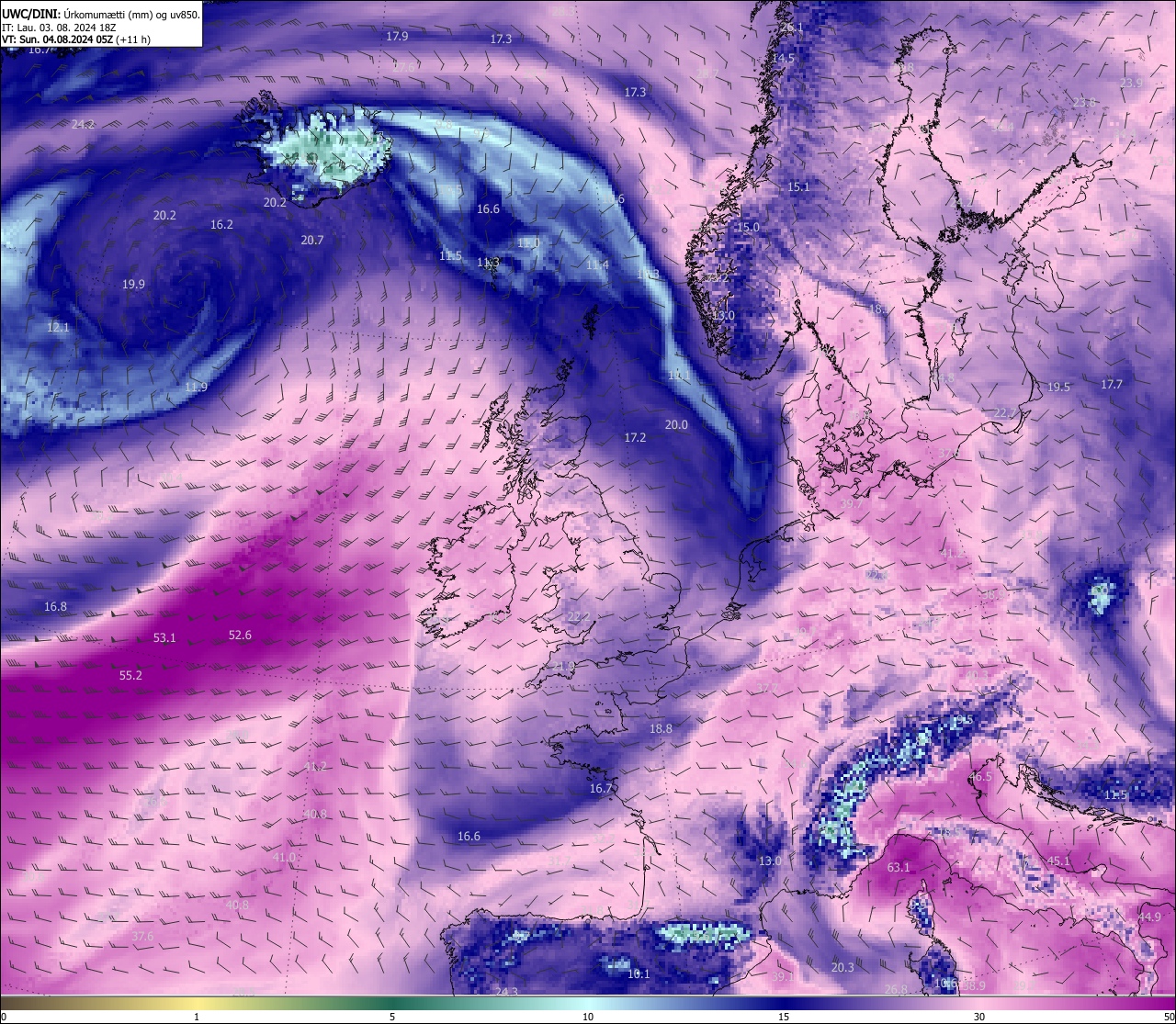This screenshot has width=1176, height=1024.
Task: Click the 15.1 map label
Action: tap(798, 187)
